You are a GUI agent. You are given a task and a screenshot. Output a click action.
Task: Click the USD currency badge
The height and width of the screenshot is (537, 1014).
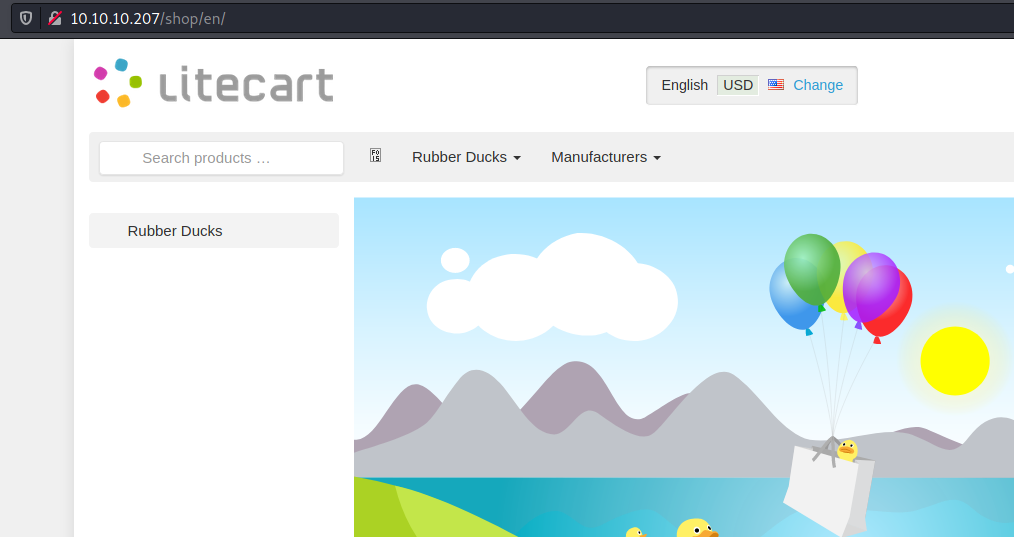point(738,85)
